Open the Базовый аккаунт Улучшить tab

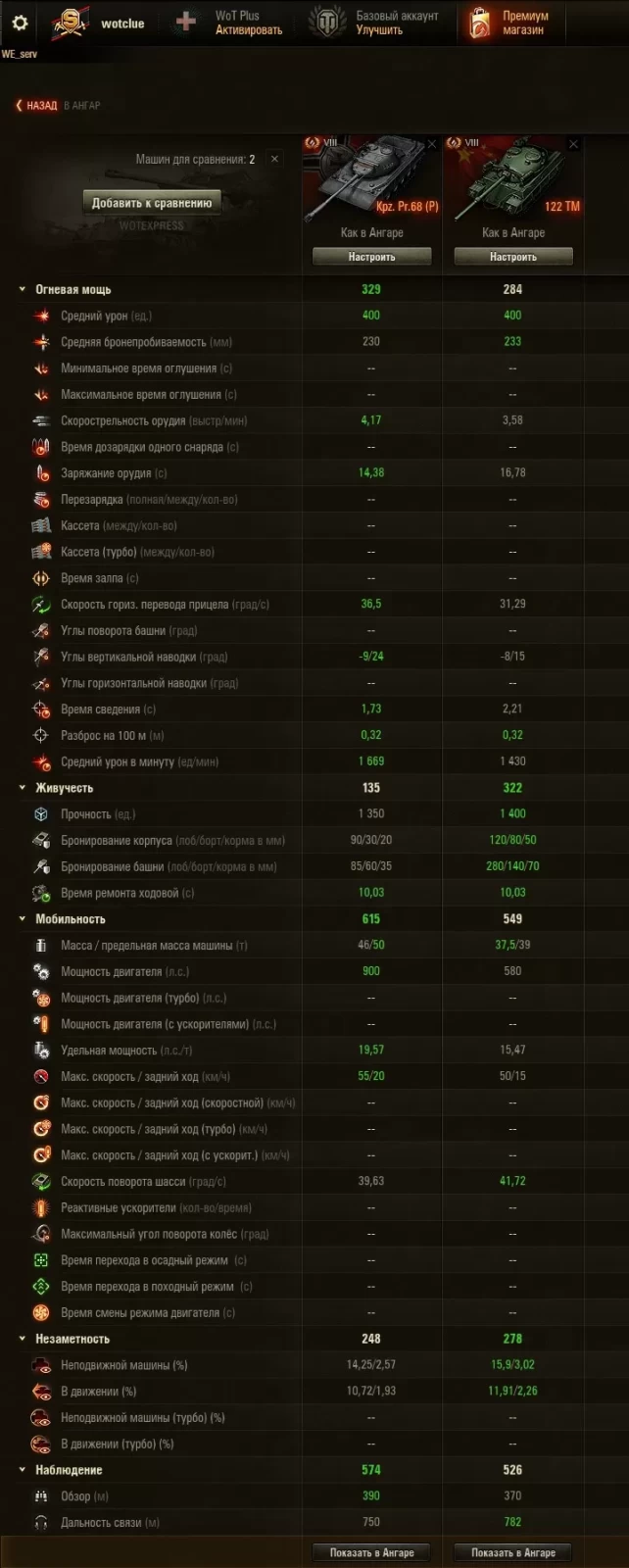coord(373,23)
